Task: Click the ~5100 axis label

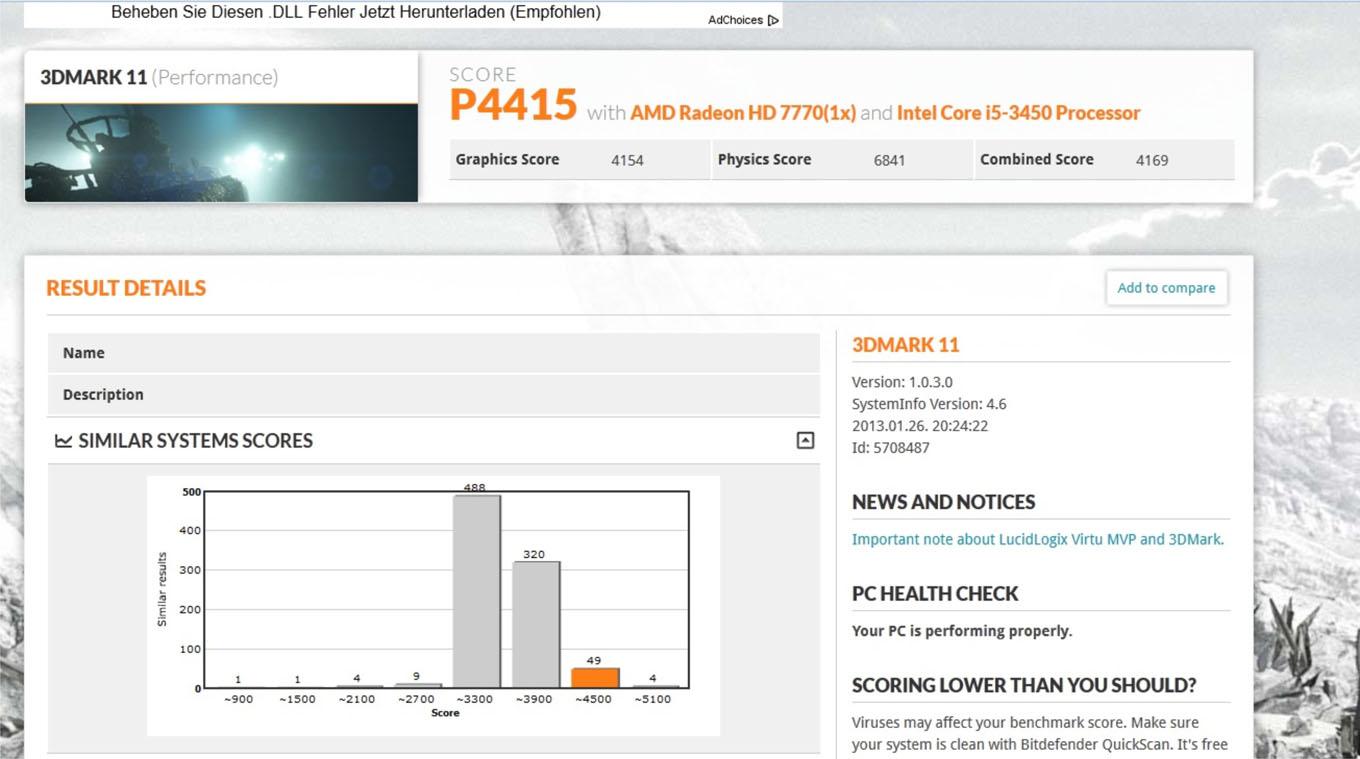Action: pos(654,699)
